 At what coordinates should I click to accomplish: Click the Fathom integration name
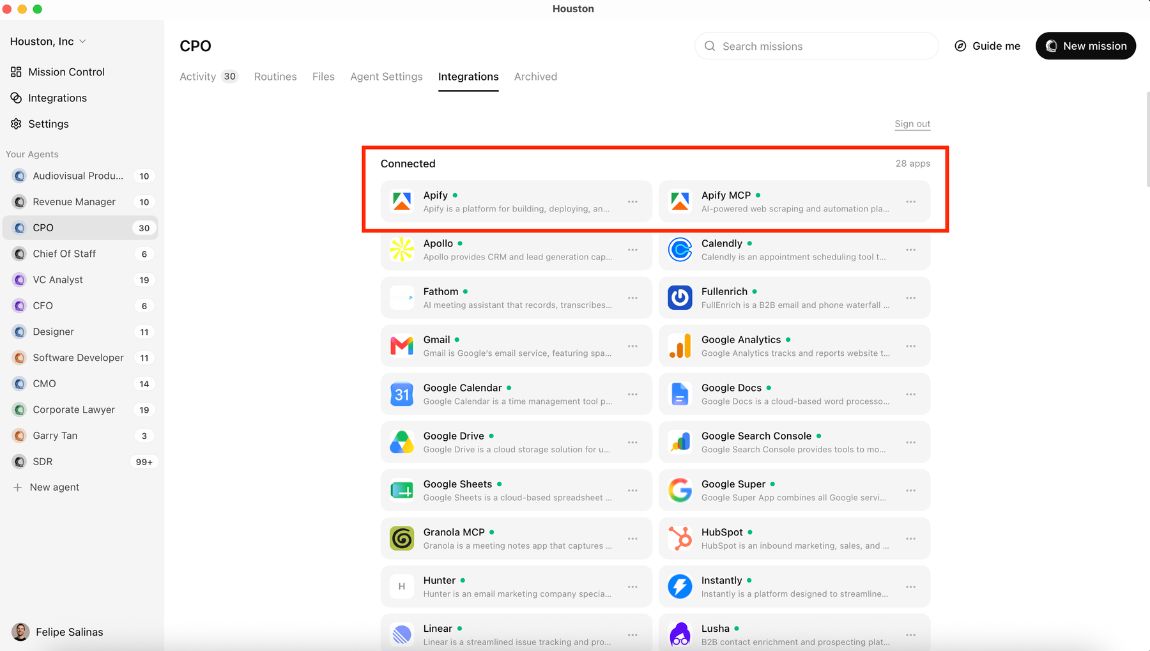440,291
